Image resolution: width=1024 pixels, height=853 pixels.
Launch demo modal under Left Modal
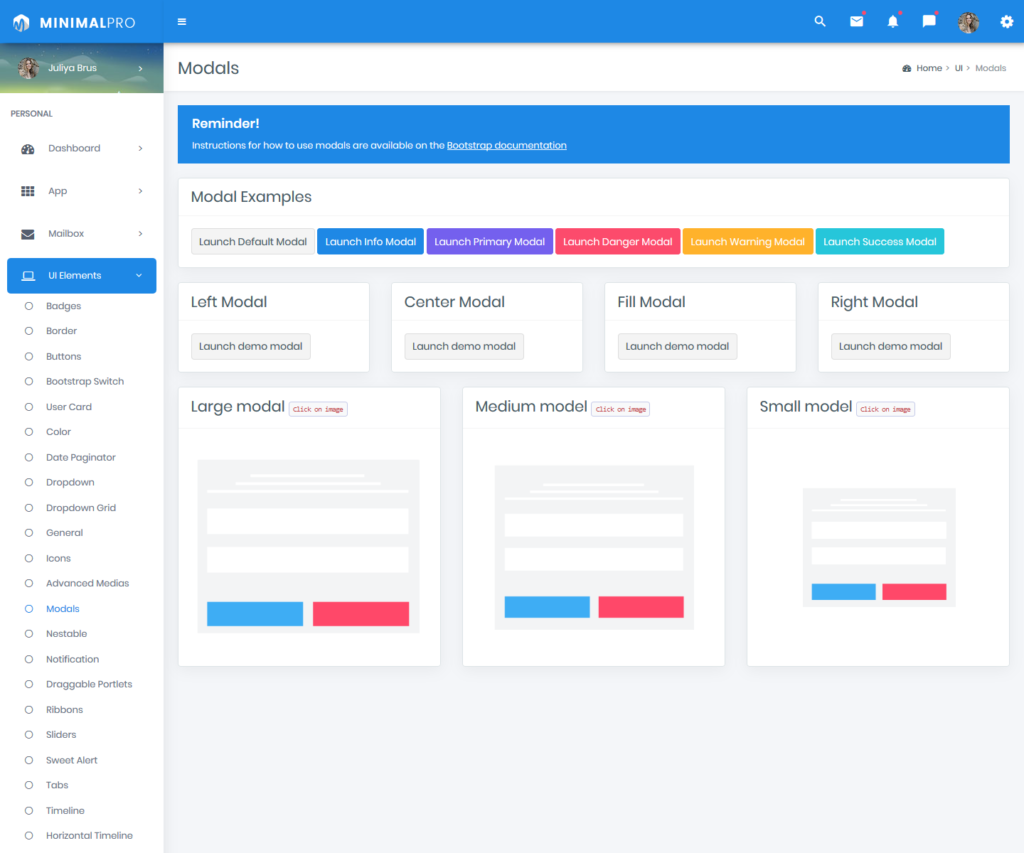(x=251, y=346)
